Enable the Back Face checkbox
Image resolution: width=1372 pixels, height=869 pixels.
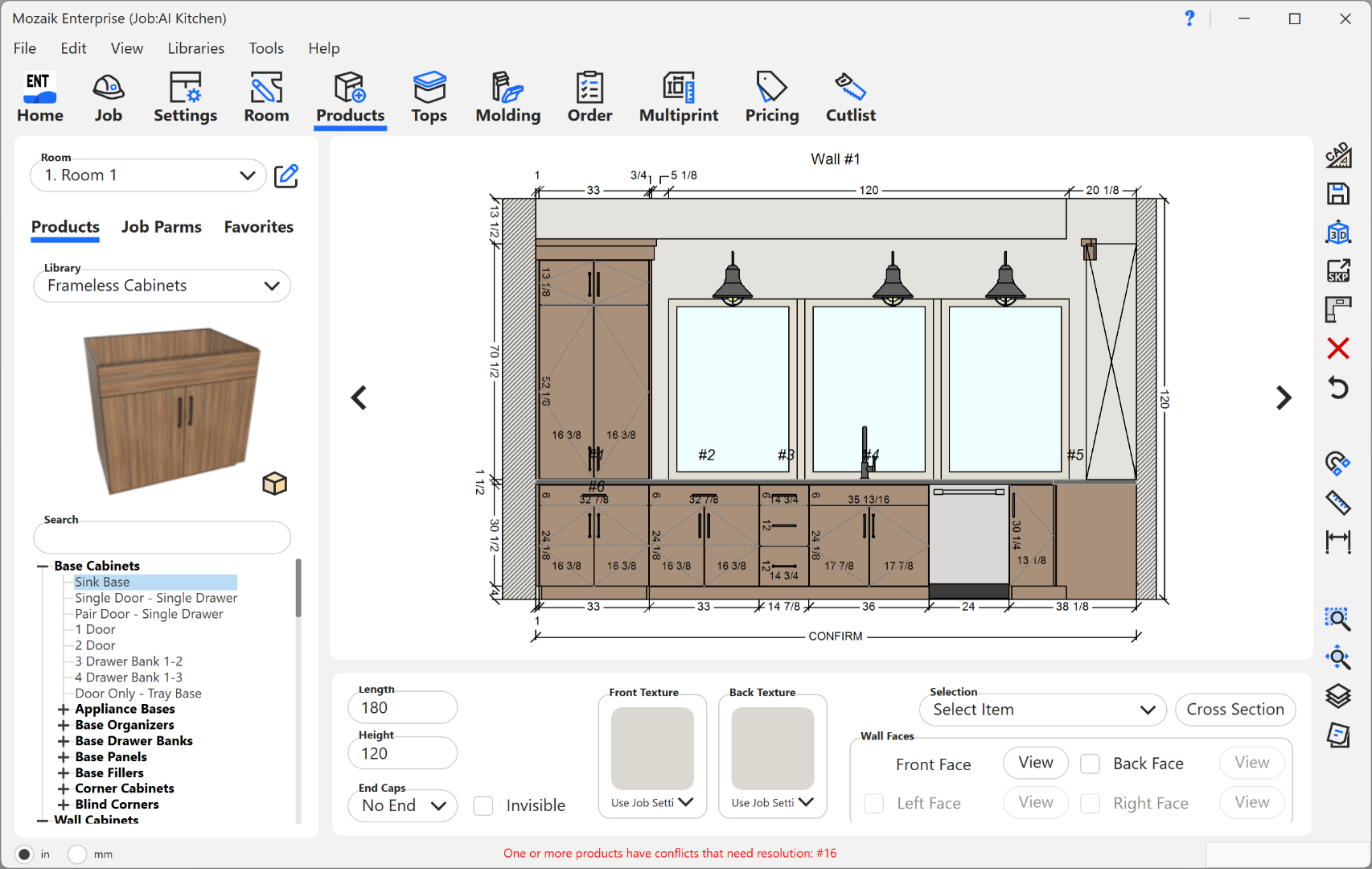coord(1090,764)
